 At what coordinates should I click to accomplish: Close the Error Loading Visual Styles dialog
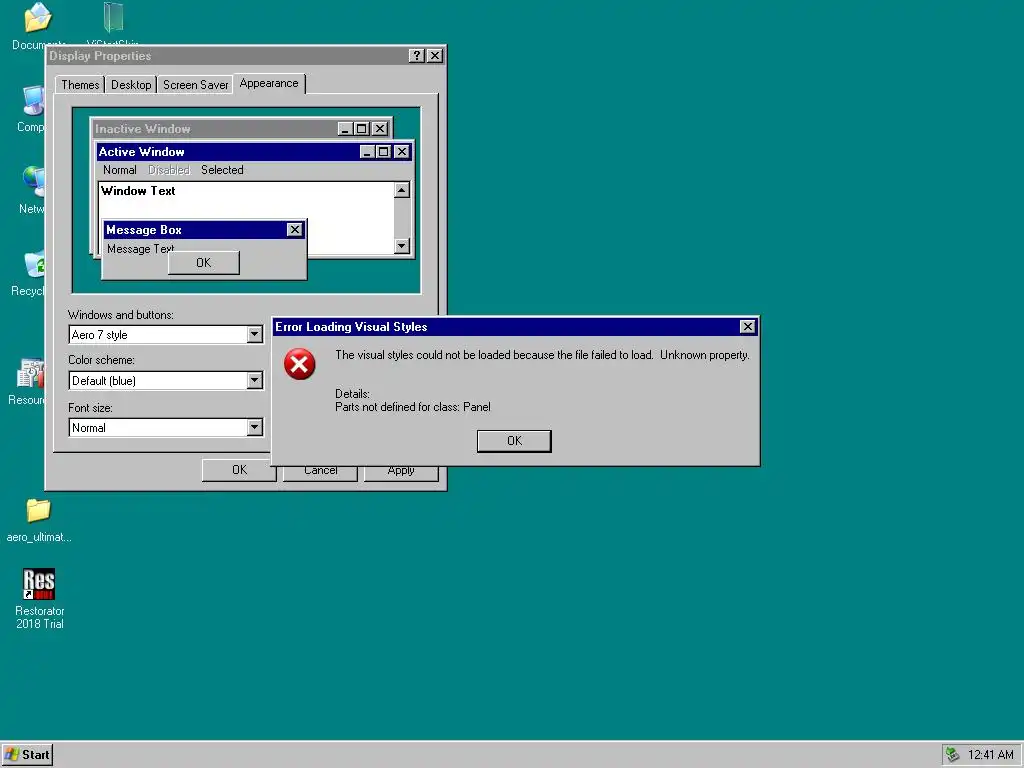click(748, 327)
